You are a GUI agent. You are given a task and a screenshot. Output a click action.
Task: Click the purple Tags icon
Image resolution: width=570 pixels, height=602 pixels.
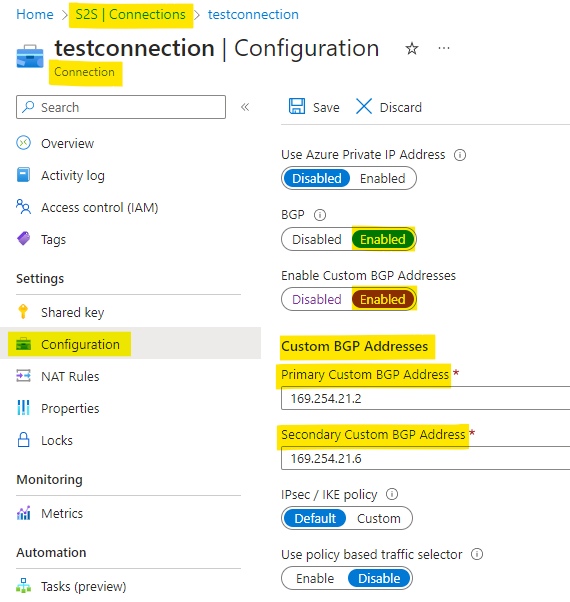[23, 238]
